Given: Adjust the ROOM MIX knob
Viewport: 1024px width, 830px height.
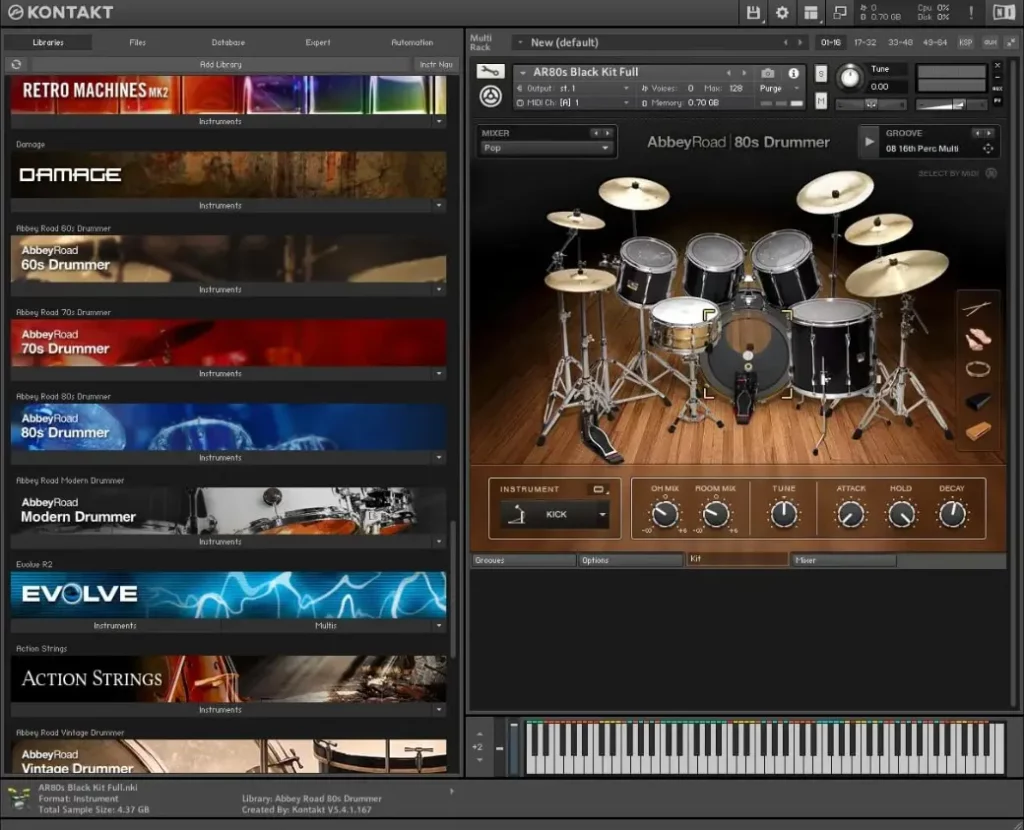Looking at the screenshot, I should [x=716, y=513].
